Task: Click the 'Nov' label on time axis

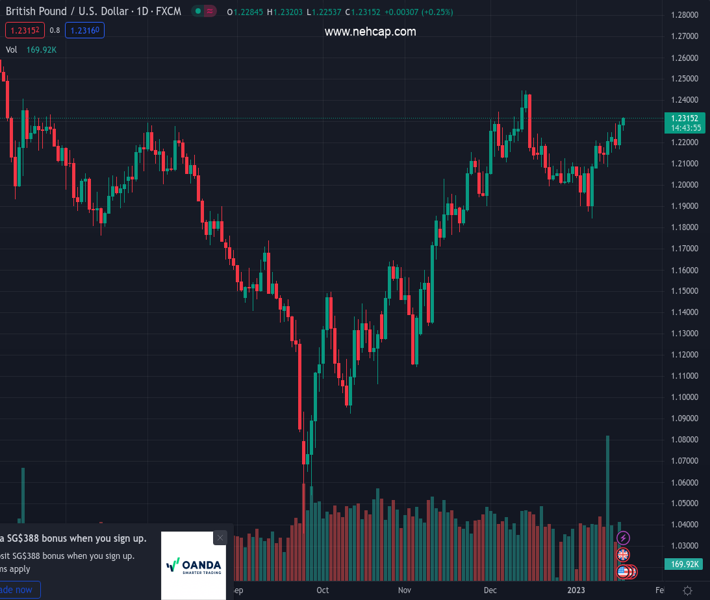Action: click(x=405, y=590)
